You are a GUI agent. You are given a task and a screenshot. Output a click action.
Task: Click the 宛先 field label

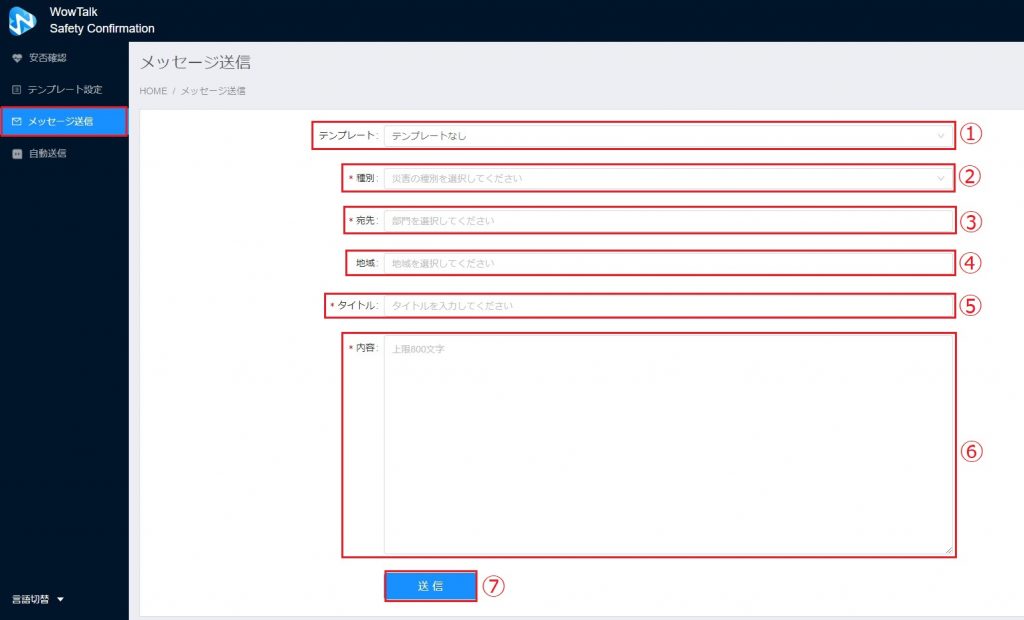(366, 221)
